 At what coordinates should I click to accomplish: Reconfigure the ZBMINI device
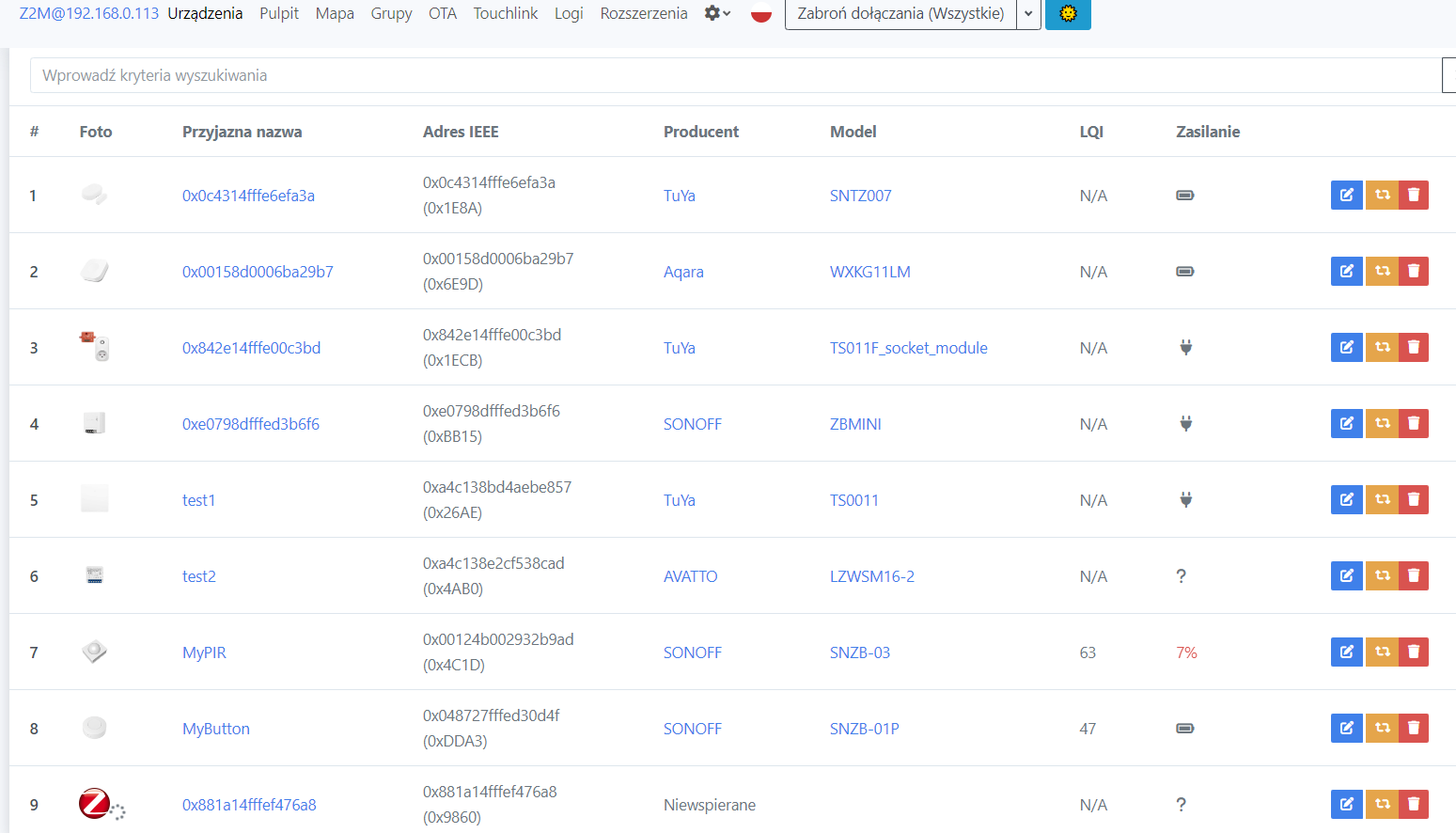1382,423
